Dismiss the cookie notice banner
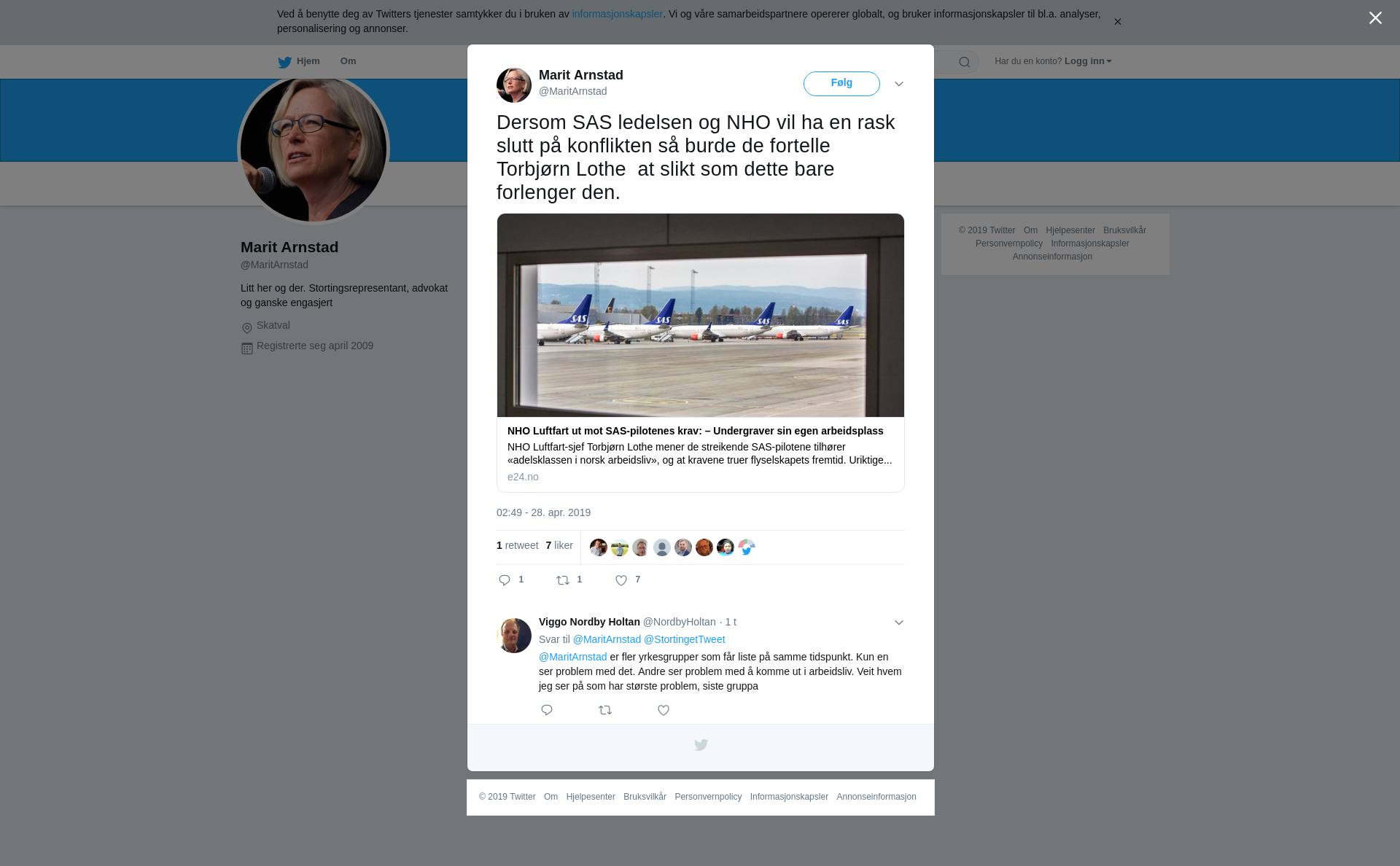 (x=1117, y=22)
